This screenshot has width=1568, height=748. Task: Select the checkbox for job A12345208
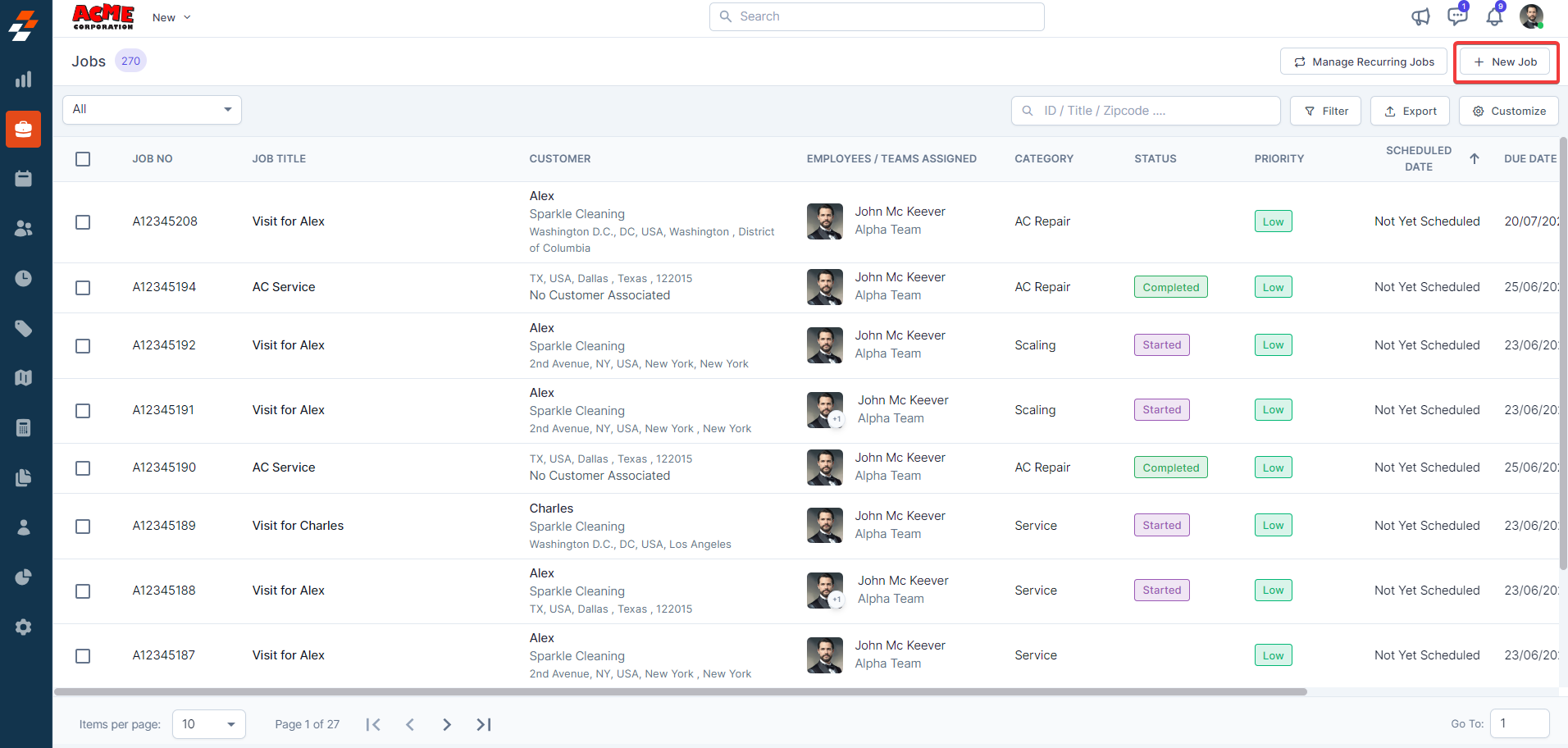click(83, 222)
